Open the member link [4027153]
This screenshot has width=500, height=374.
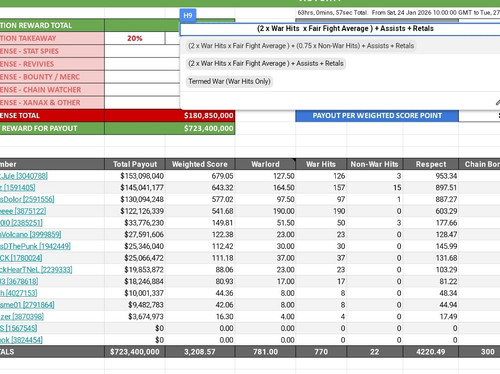(18, 293)
